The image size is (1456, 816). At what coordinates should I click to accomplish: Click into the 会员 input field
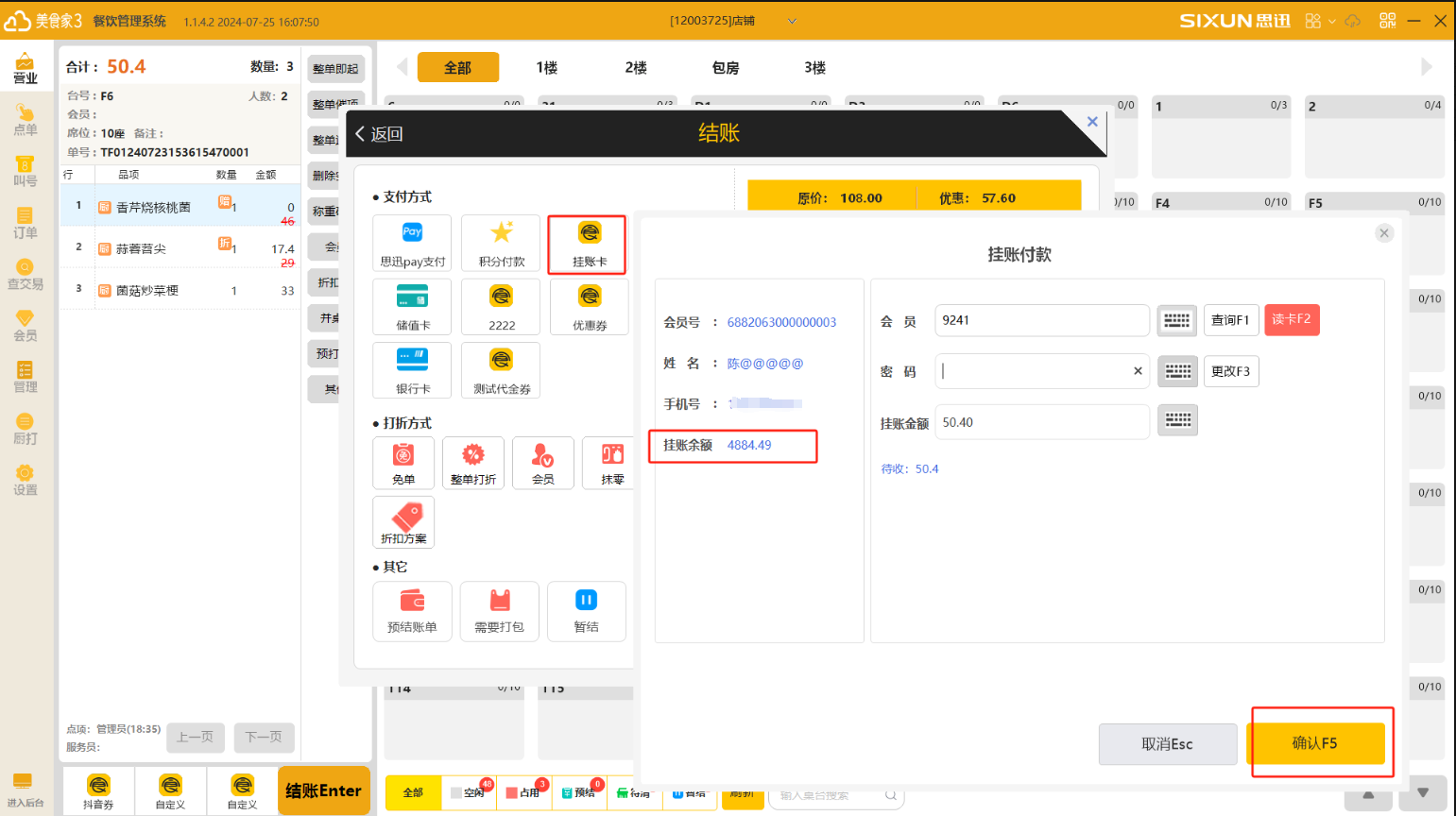[x=1041, y=320]
